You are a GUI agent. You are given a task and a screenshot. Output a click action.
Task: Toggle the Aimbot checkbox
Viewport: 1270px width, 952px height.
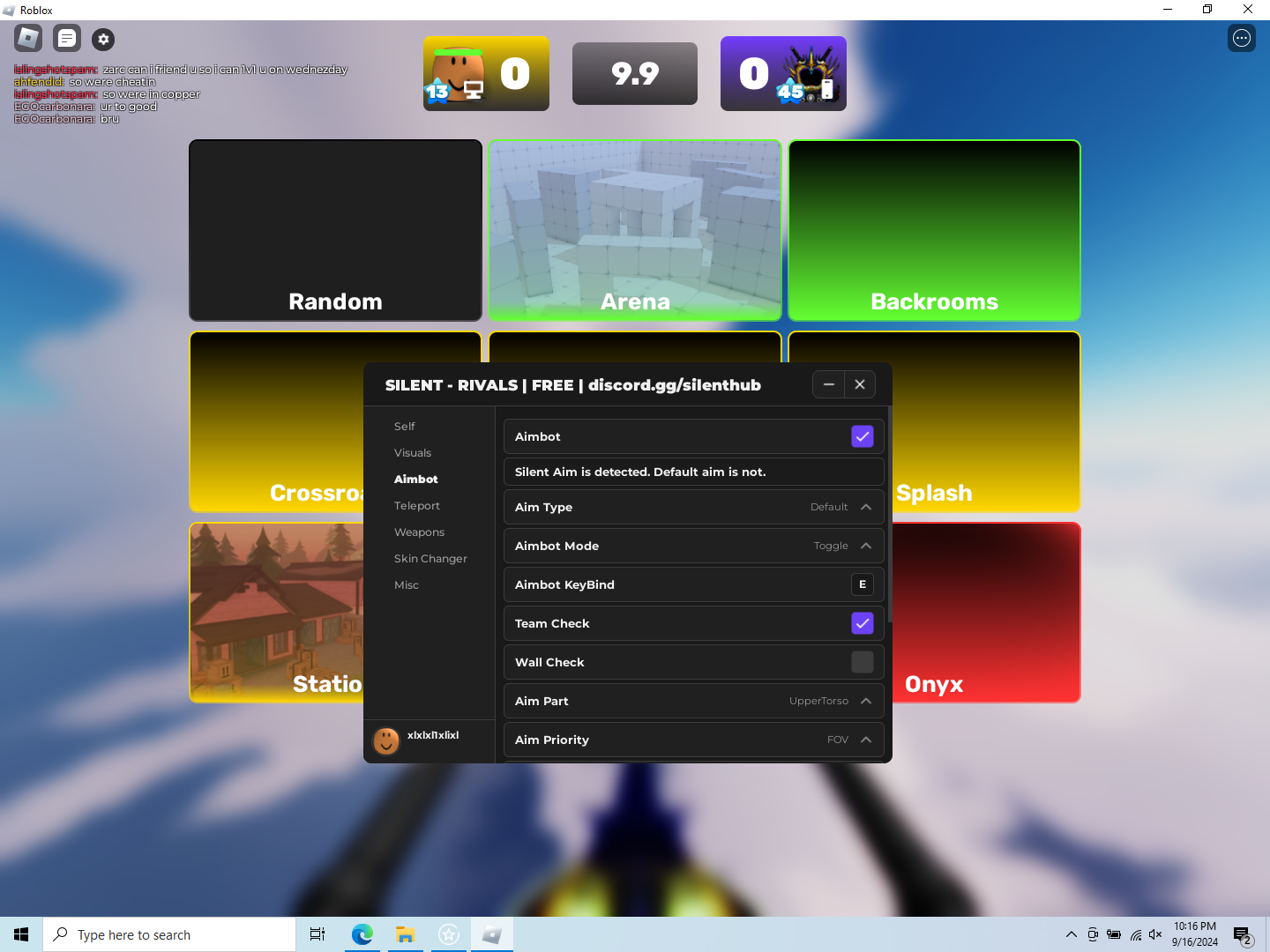click(863, 436)
